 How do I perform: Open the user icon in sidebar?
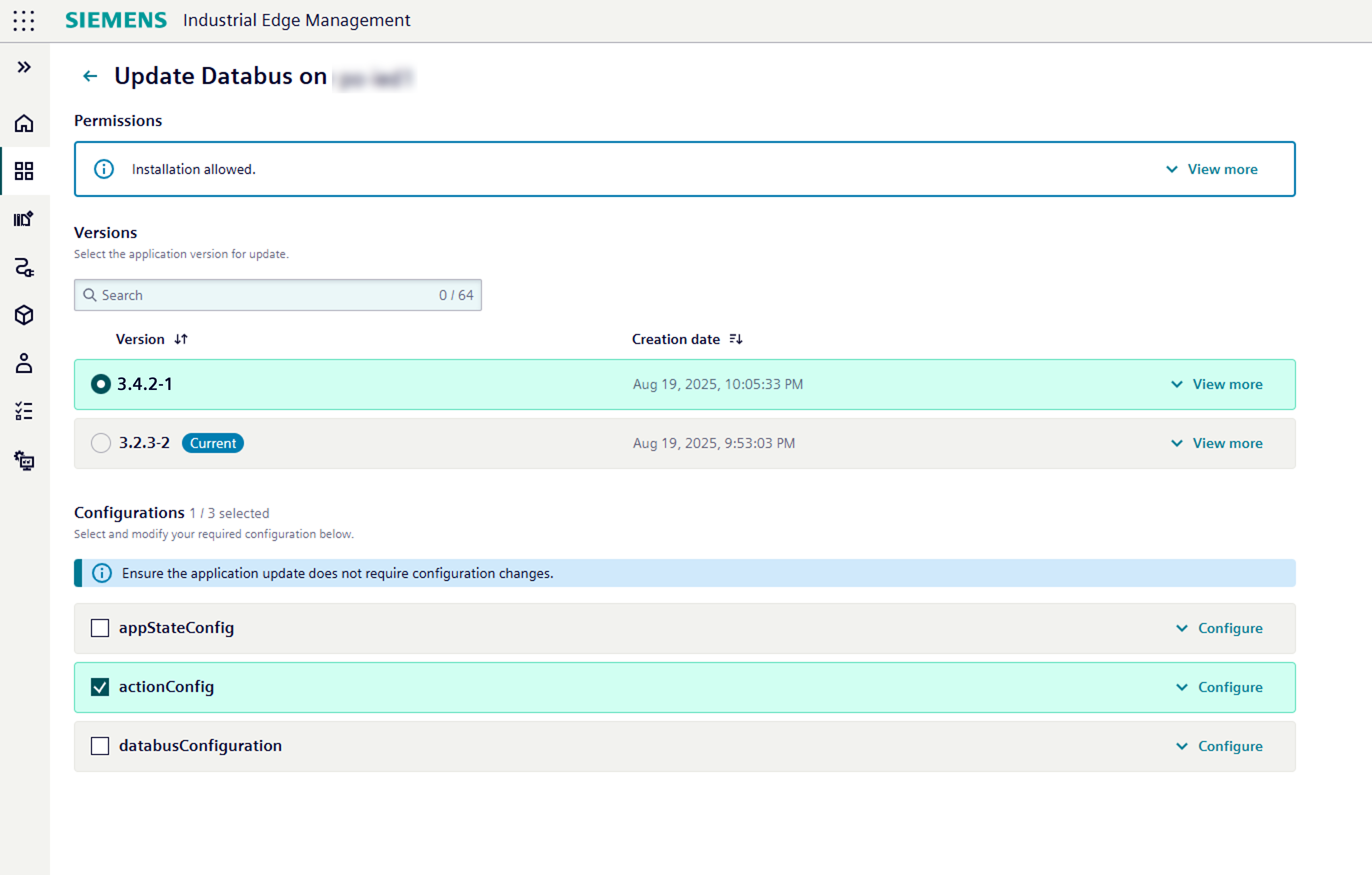(24, 363)
